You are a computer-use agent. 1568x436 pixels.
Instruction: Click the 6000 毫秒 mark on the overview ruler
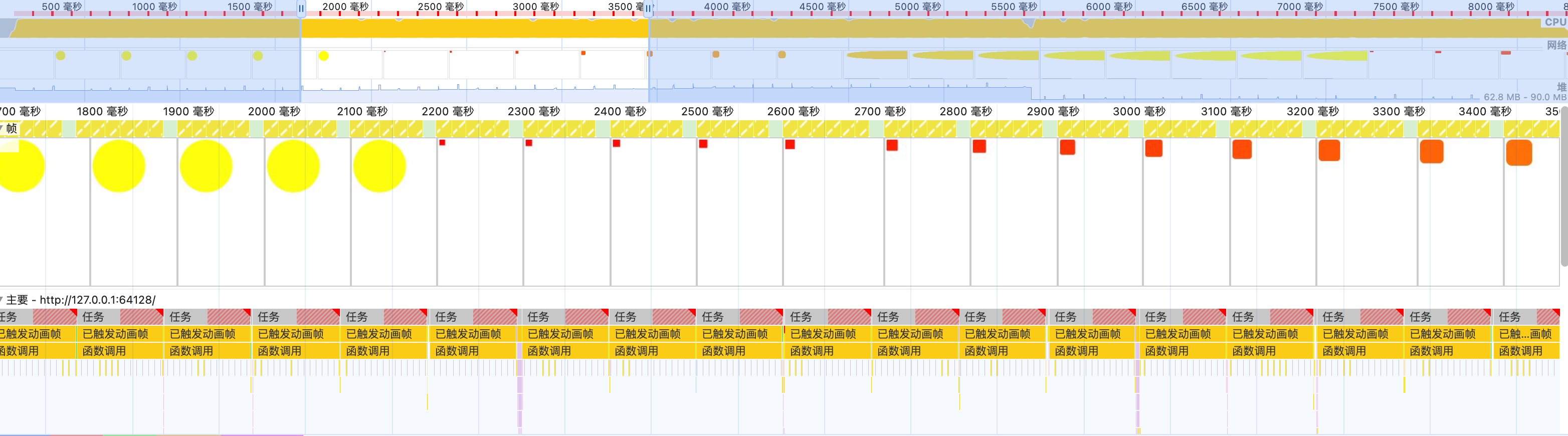click(x=1109, y=7)
